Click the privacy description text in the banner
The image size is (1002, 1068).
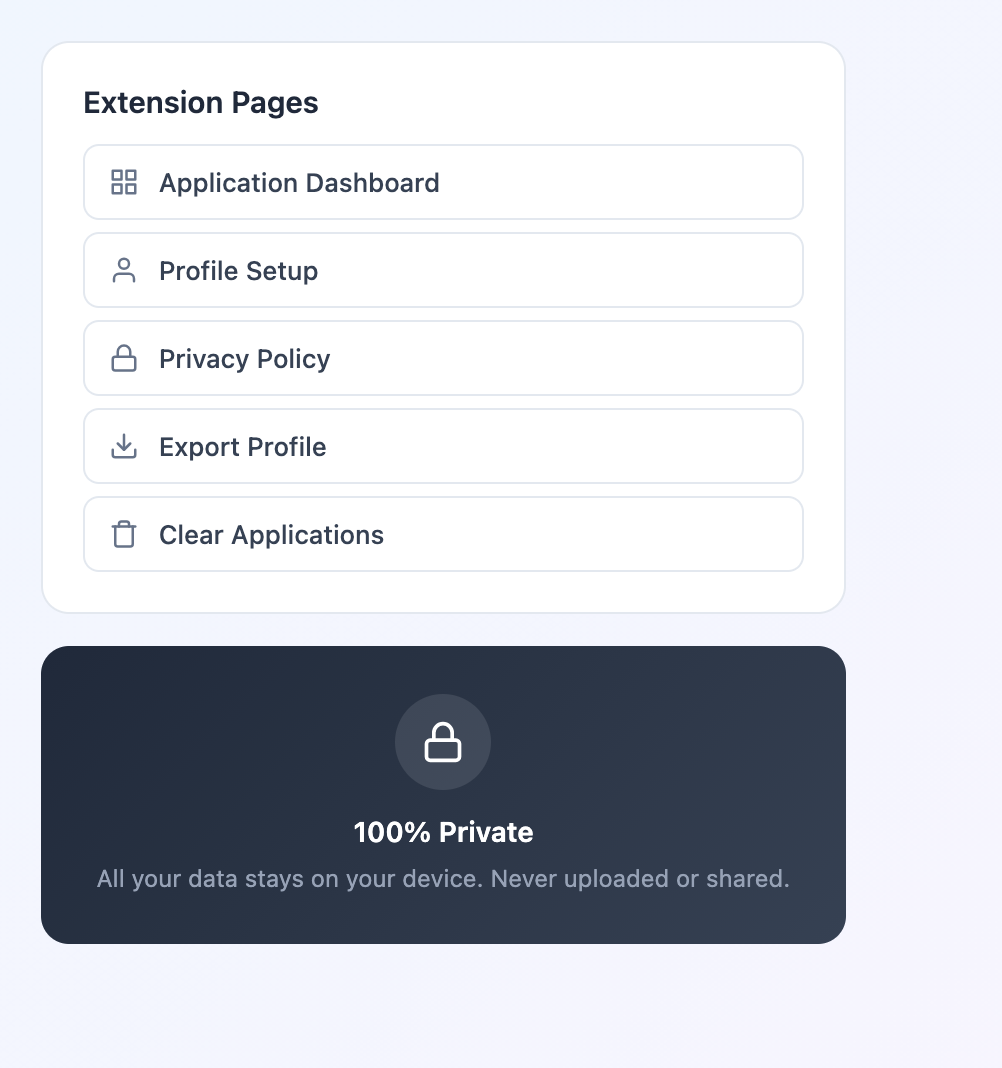click(x=443, y=878)
